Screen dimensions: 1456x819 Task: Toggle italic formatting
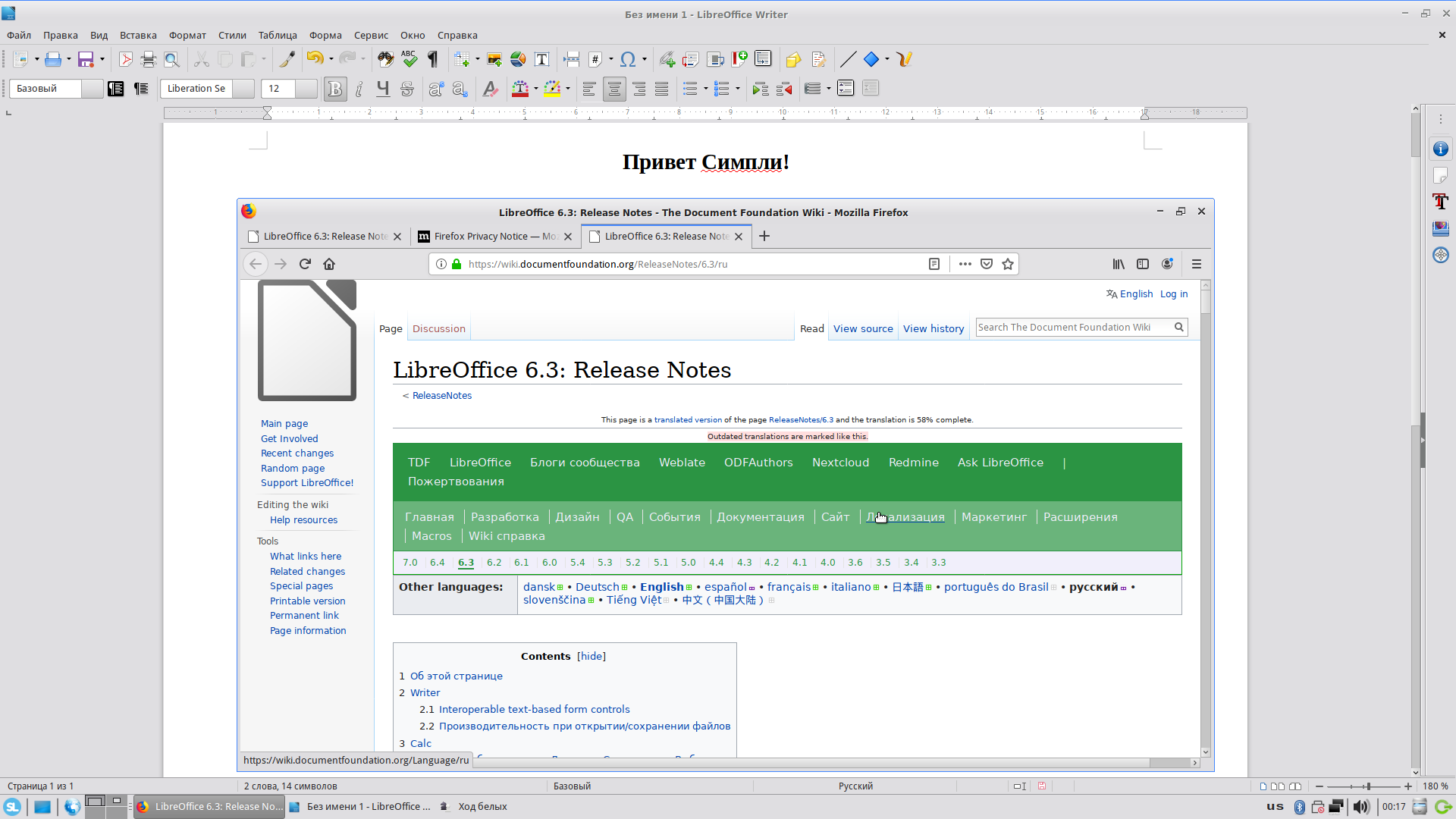pyautogui.click(x=359, y=89)
